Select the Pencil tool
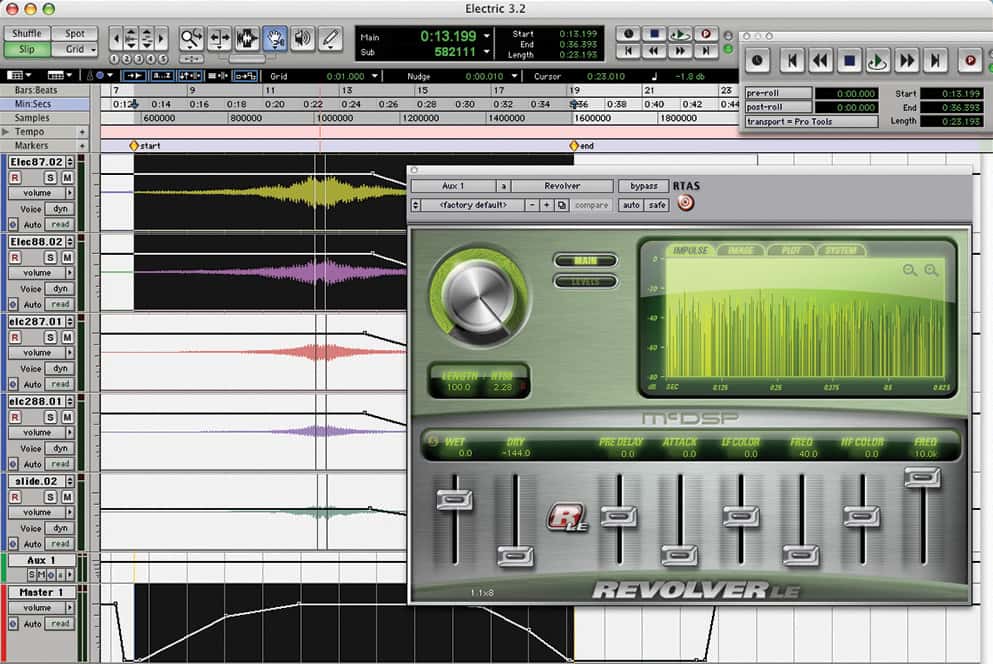The image size is (993, 664). point(330,39)
